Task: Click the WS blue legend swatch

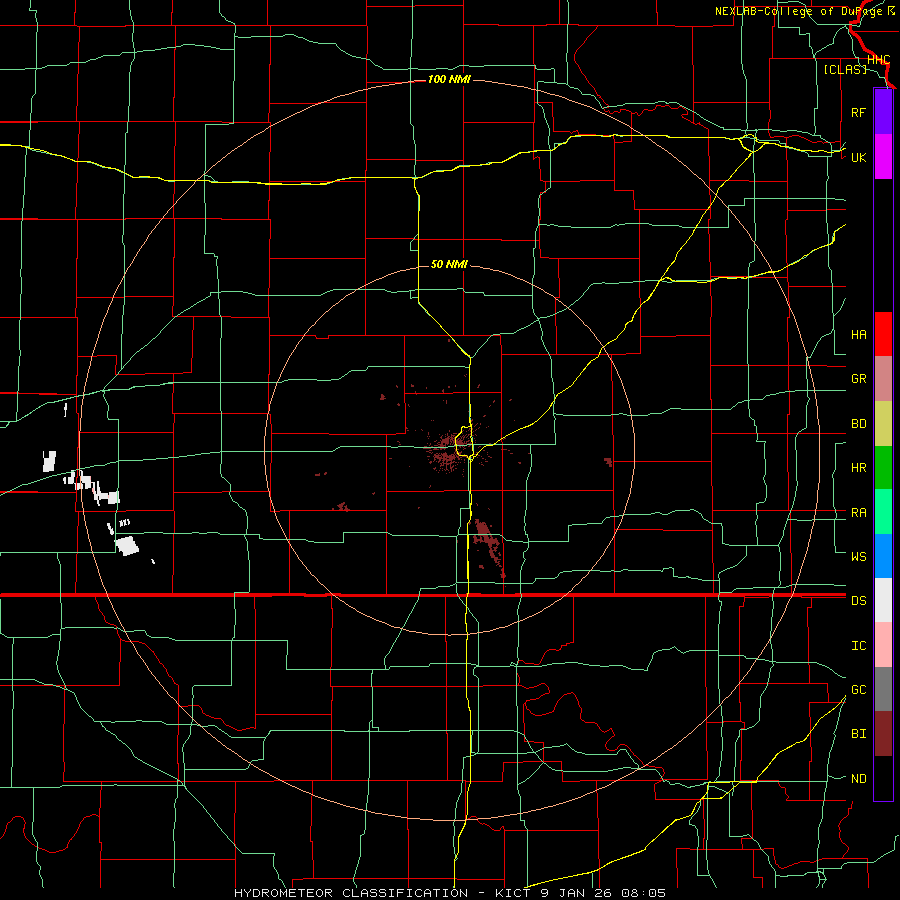Action: coord(883,556)
